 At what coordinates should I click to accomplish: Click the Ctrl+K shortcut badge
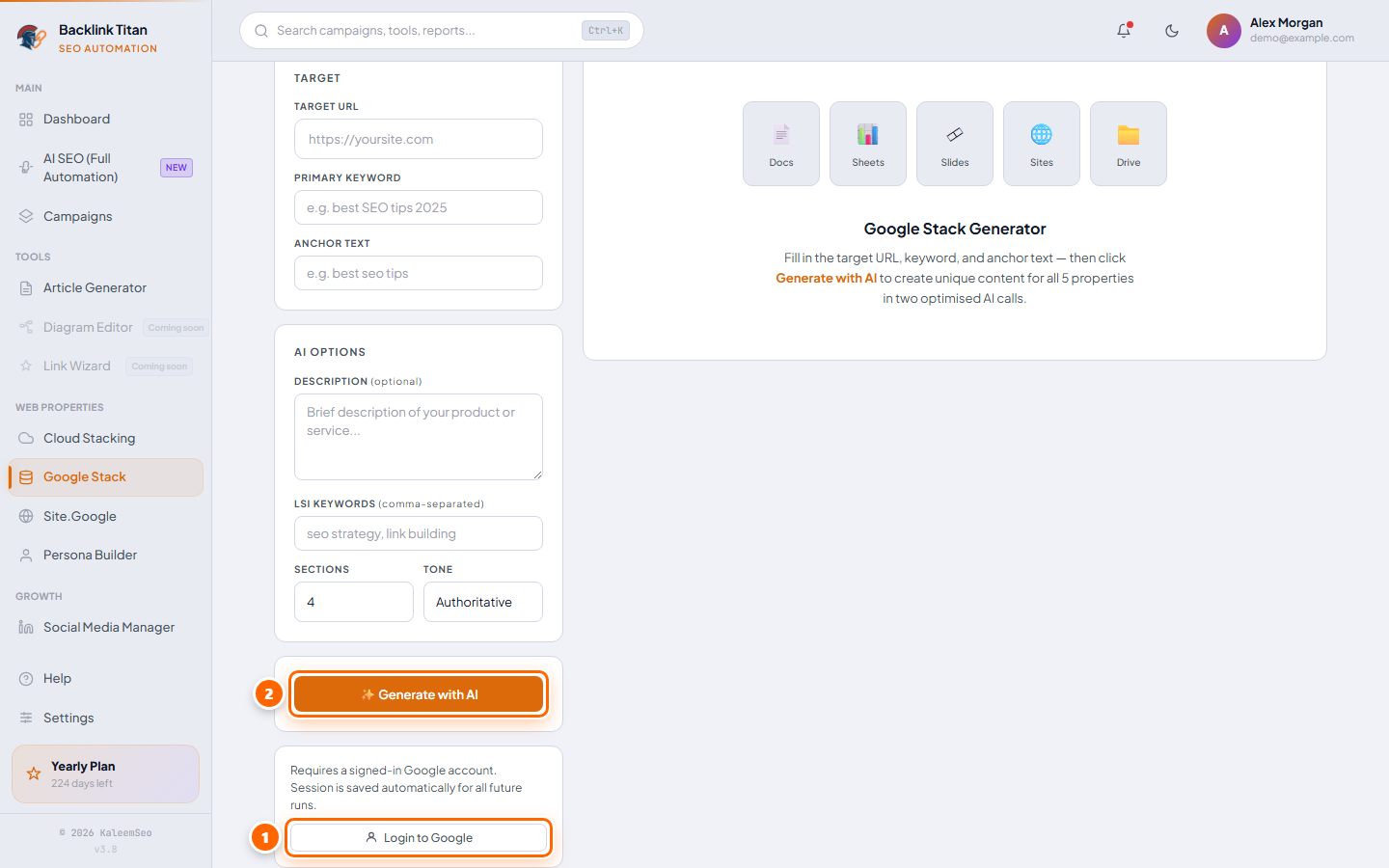pyautogui.click(x=606, y=31)
